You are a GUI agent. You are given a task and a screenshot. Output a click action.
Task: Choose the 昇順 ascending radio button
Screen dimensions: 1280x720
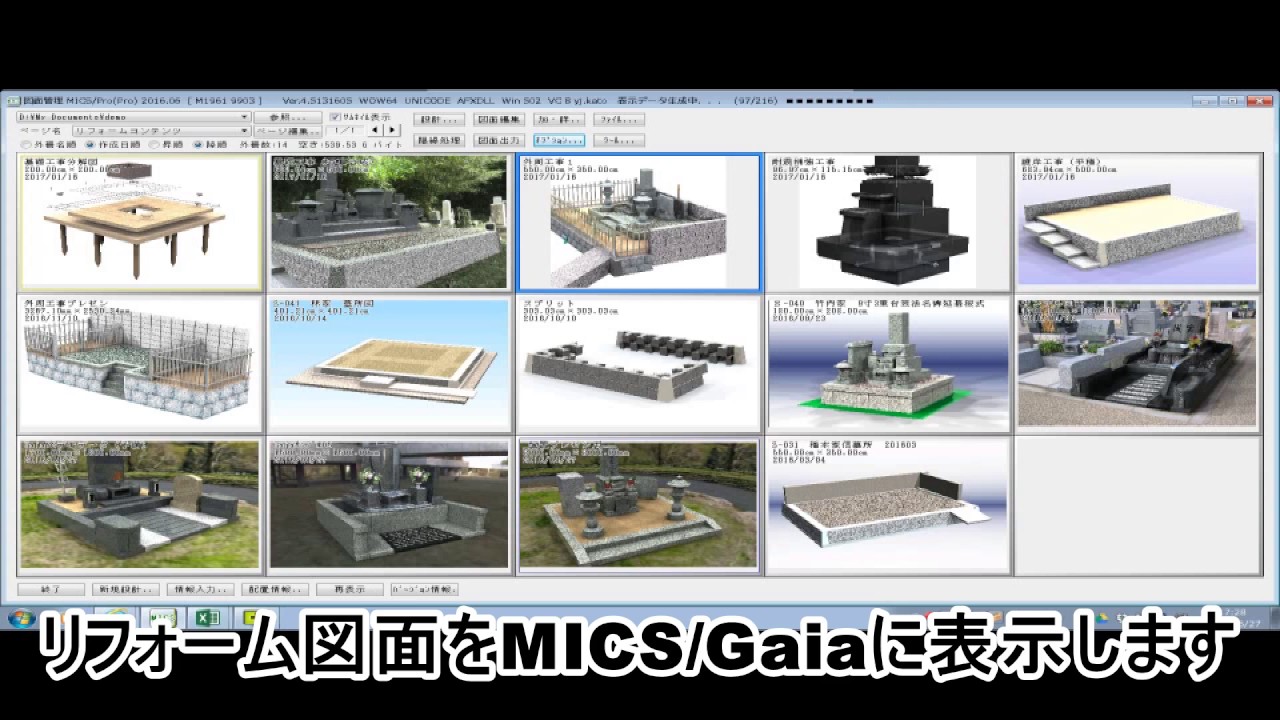(154, 144)
